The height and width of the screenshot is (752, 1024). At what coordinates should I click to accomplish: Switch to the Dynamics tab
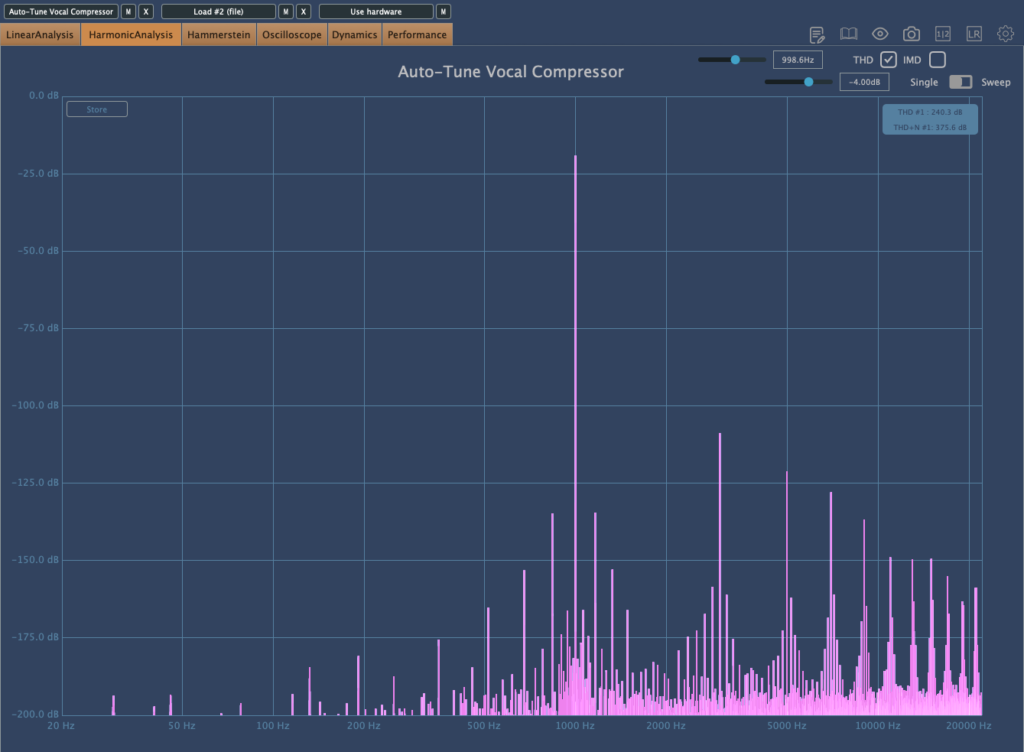pyautogui.click(x=355, y=35)
